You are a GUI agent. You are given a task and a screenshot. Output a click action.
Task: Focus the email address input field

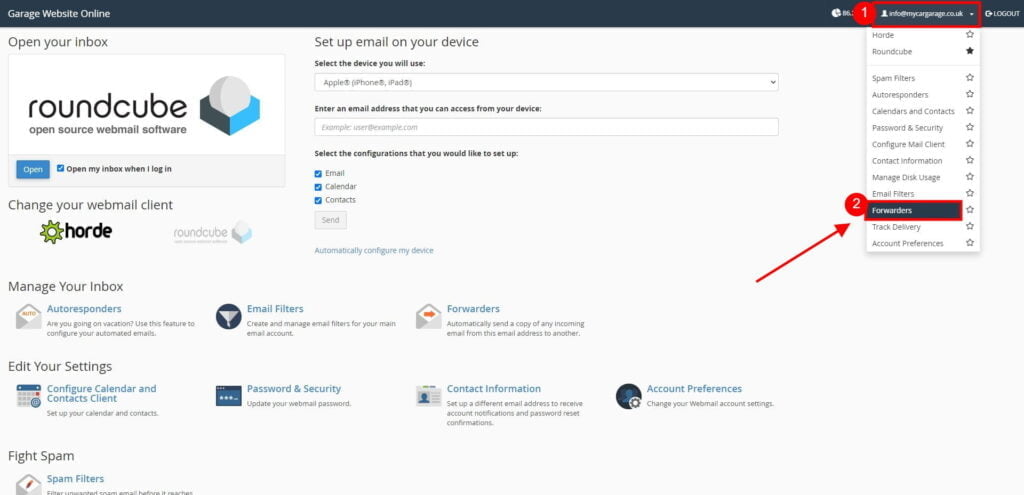[546, 127]
